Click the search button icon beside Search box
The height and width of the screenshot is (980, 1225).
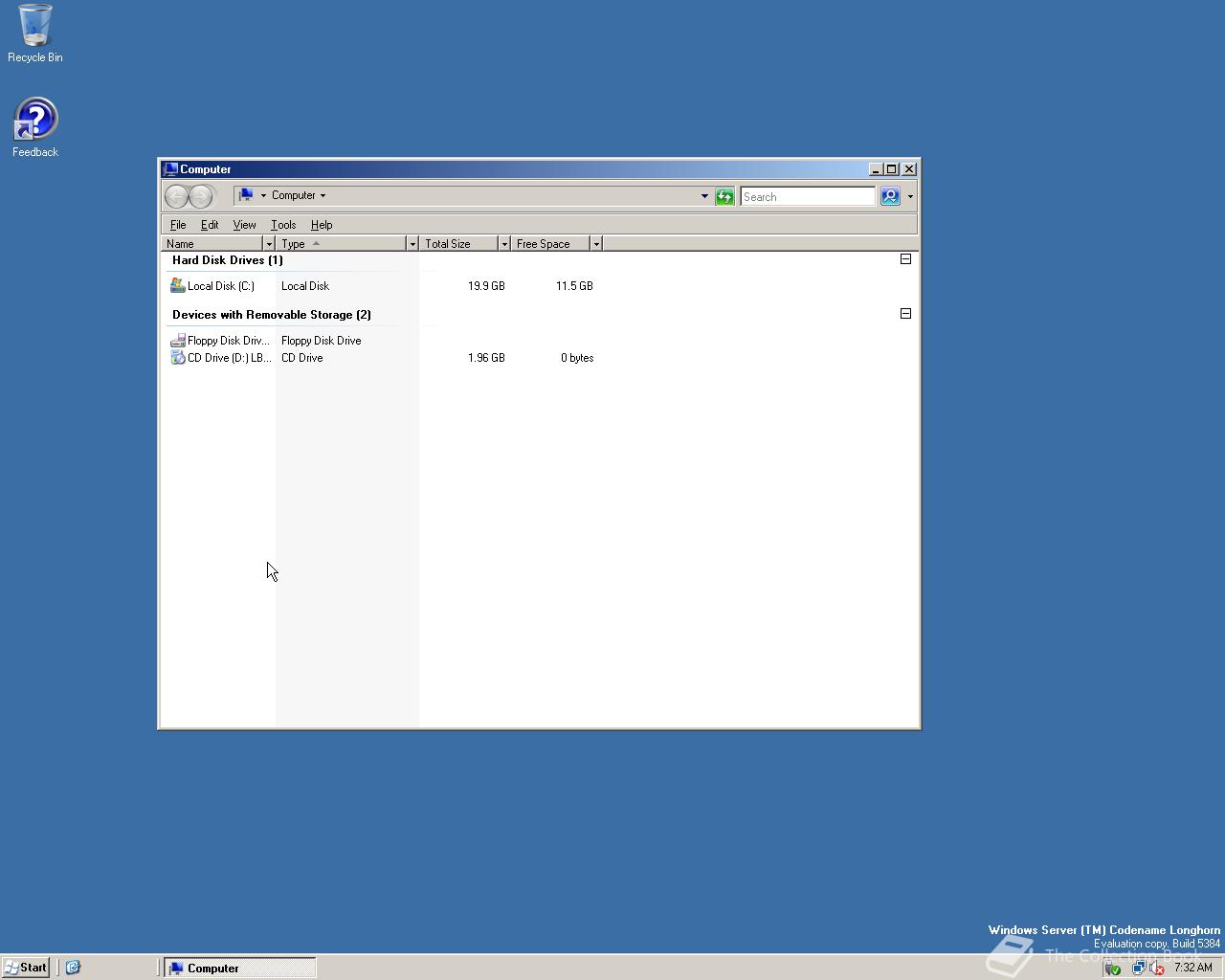coord(890,196)
